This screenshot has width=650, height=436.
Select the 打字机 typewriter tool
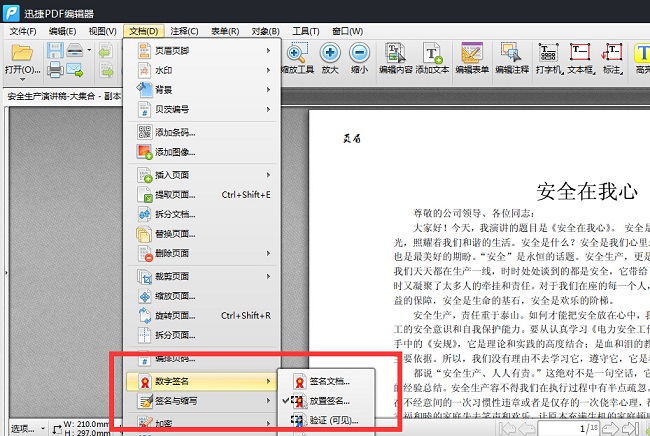[x=549, y=58]
